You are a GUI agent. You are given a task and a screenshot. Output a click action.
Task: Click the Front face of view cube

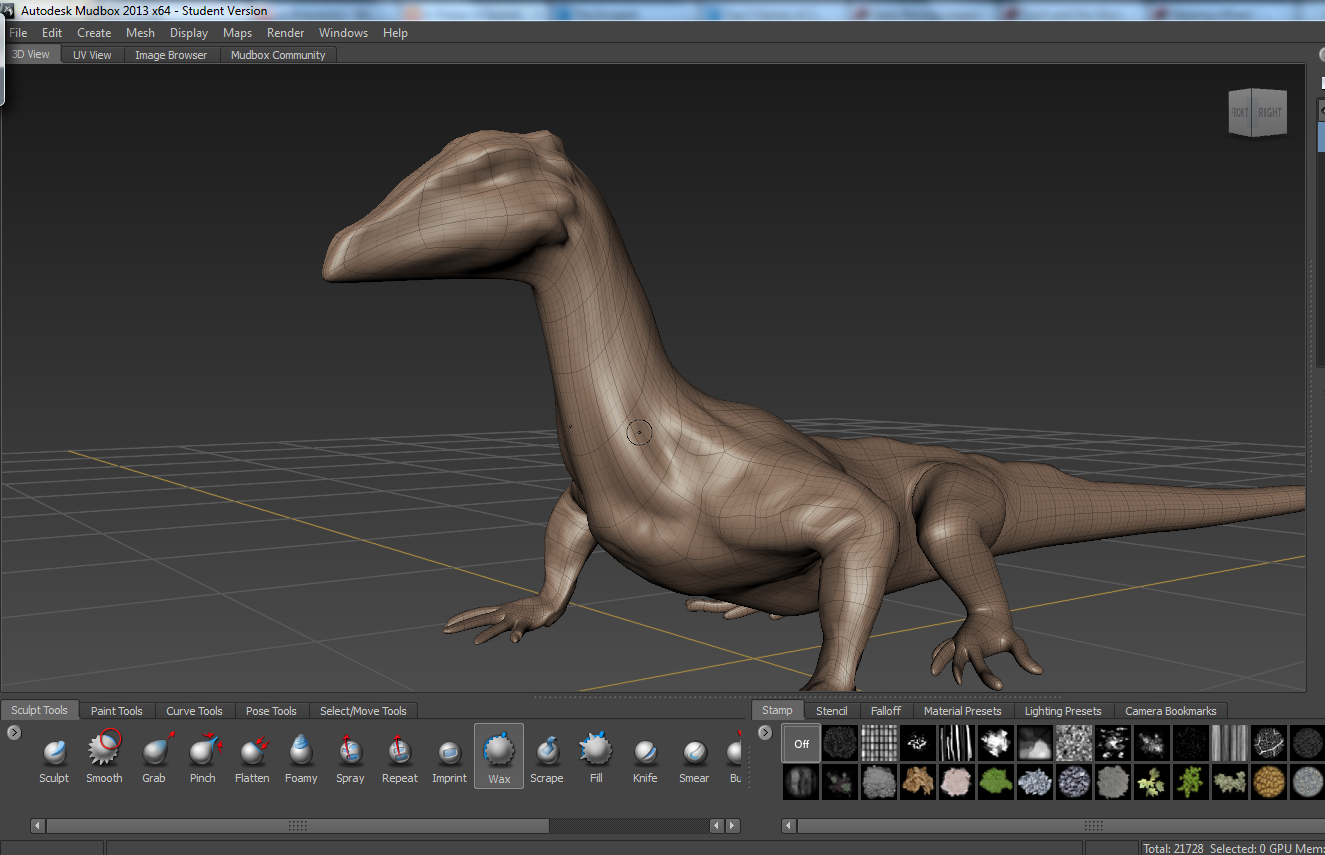tap(1240, 113)
